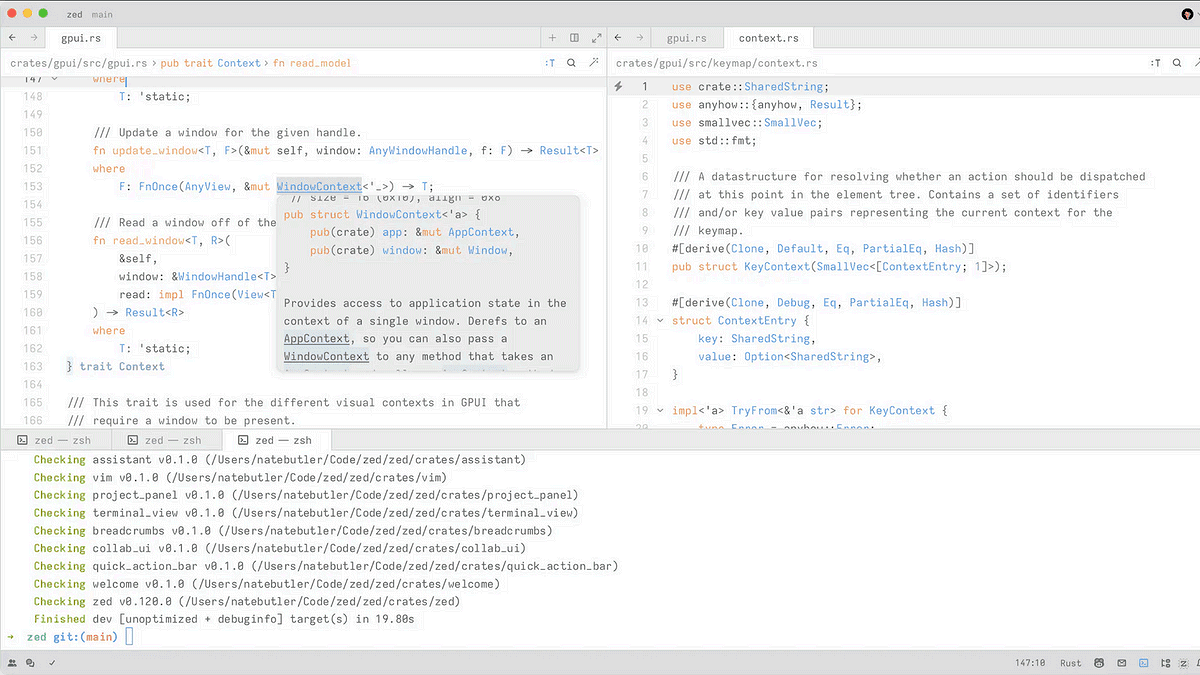Click the user avatar in title bar
Screen dimensions: 1200x675
(1187, 14)
